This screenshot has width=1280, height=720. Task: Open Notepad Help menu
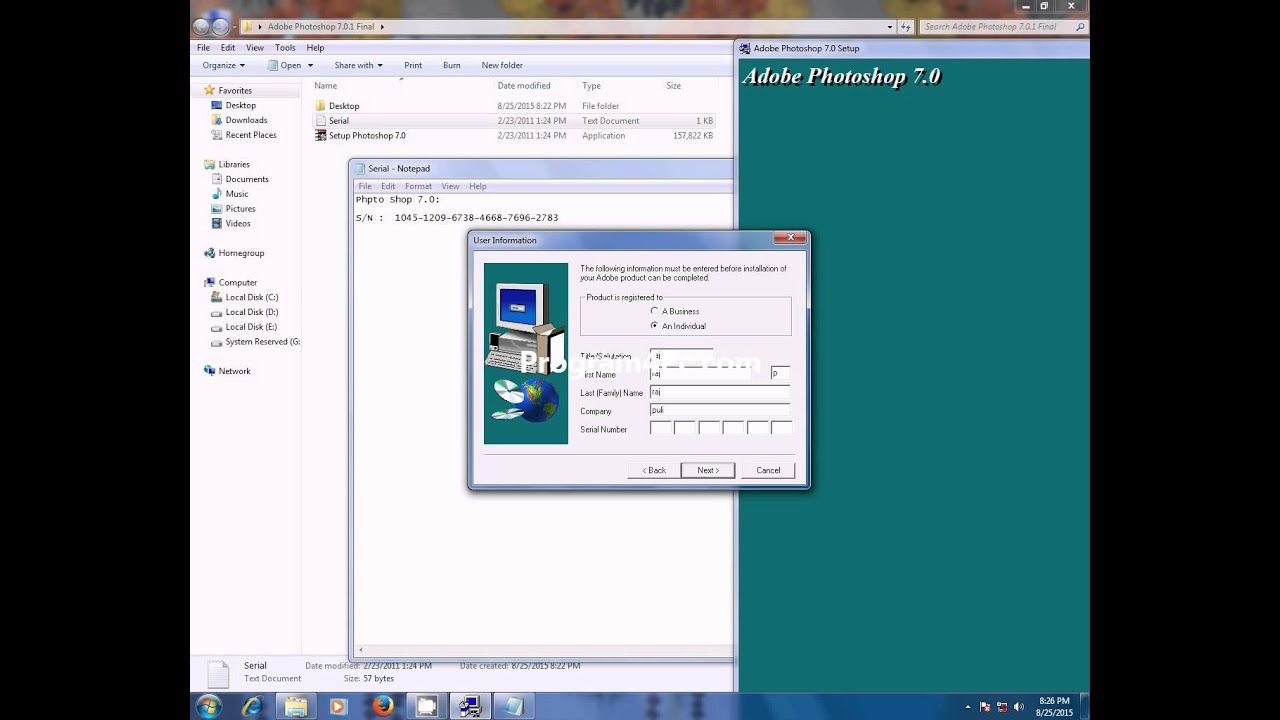tap(478, 186)
